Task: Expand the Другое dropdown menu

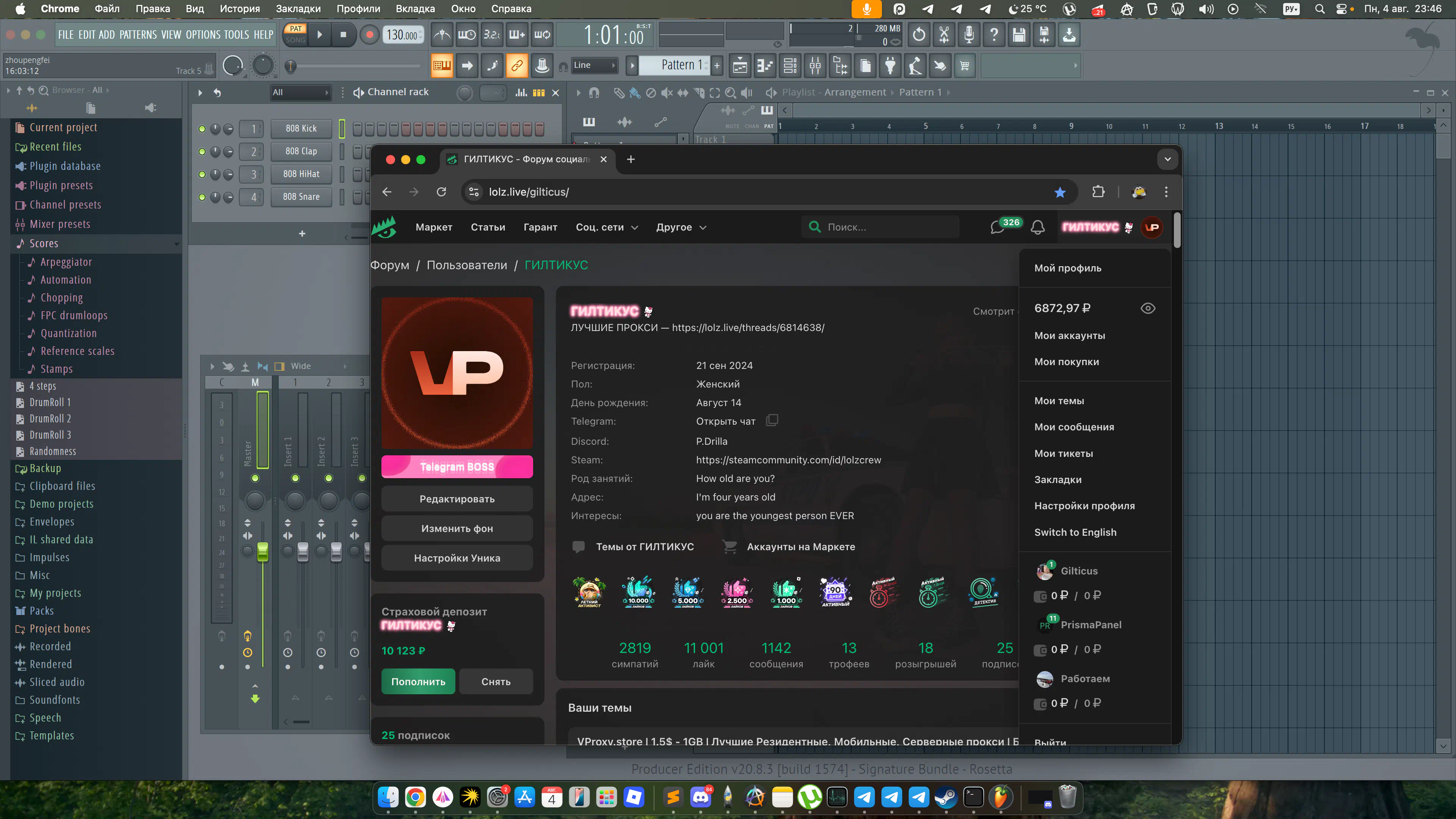Action: (x=681, y=227)
